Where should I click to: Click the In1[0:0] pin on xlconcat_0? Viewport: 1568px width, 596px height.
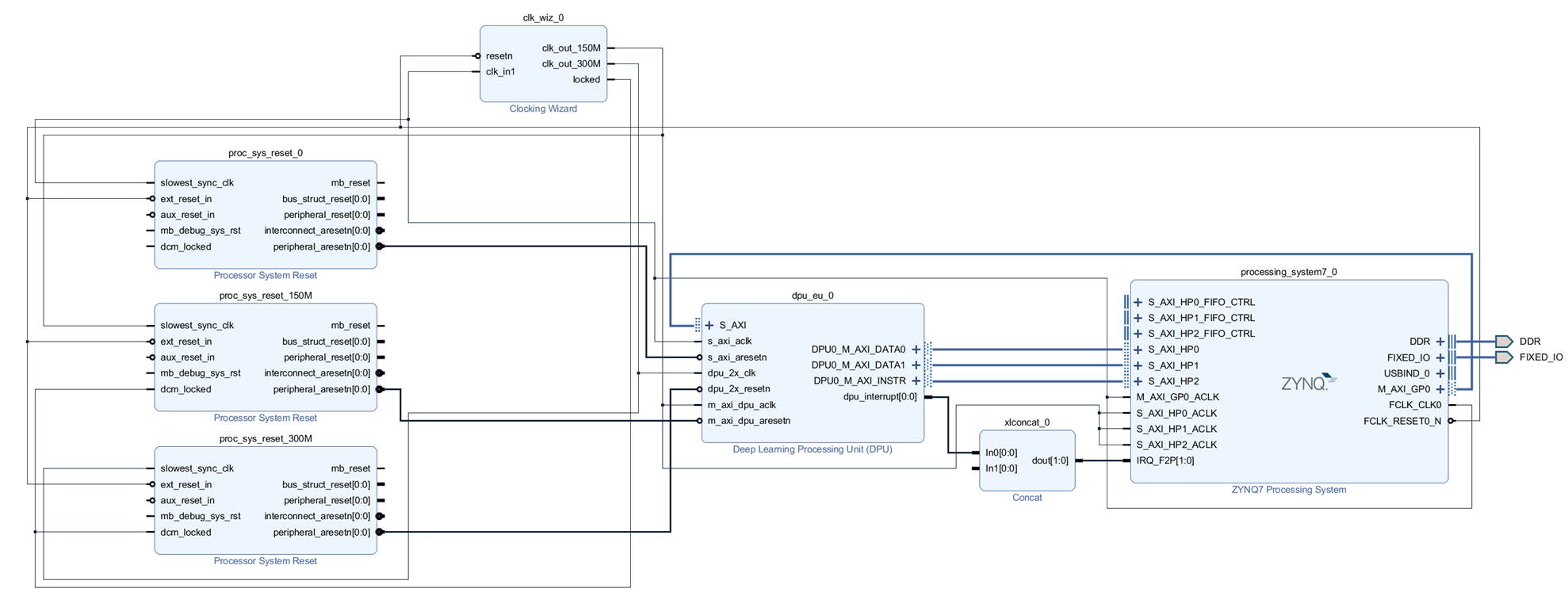tap(1001, 468)
